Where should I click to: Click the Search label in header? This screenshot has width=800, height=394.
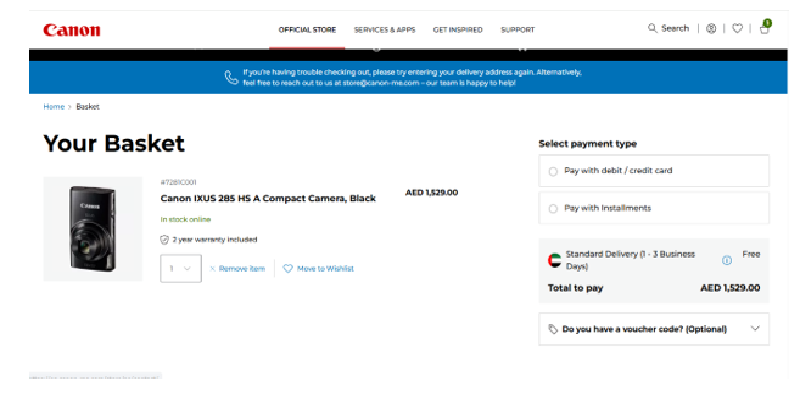click(675, 29)
